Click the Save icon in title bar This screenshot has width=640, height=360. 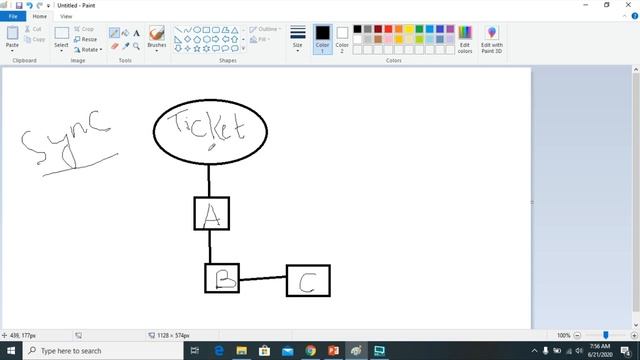(x=19, y=5)
